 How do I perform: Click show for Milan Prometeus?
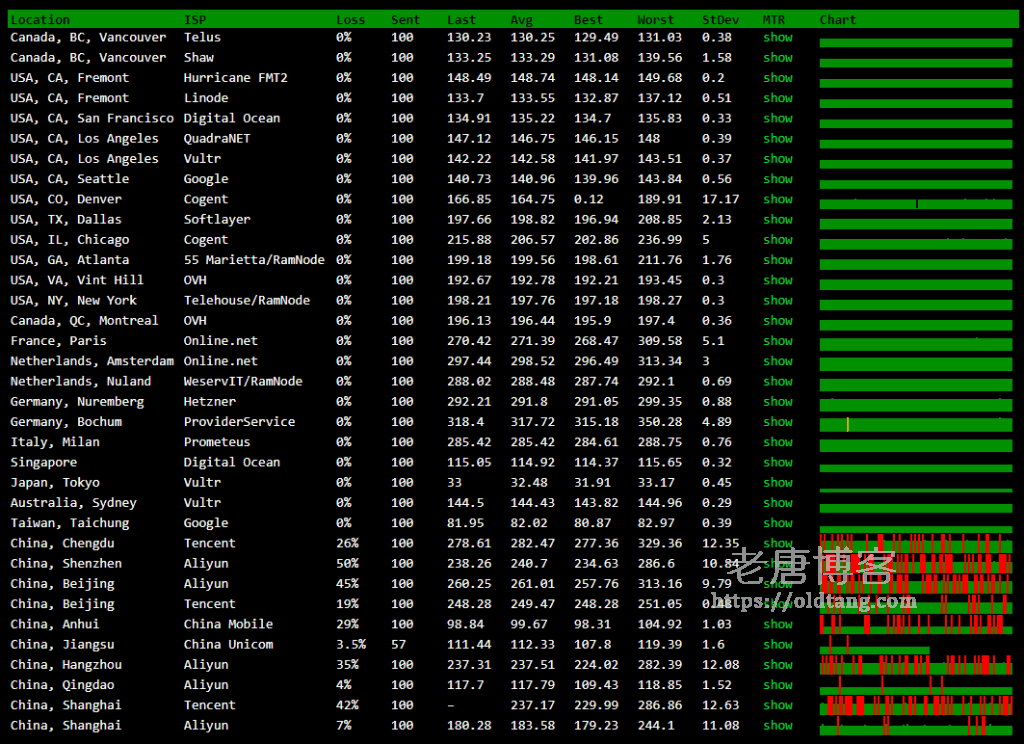coord(778,442)
